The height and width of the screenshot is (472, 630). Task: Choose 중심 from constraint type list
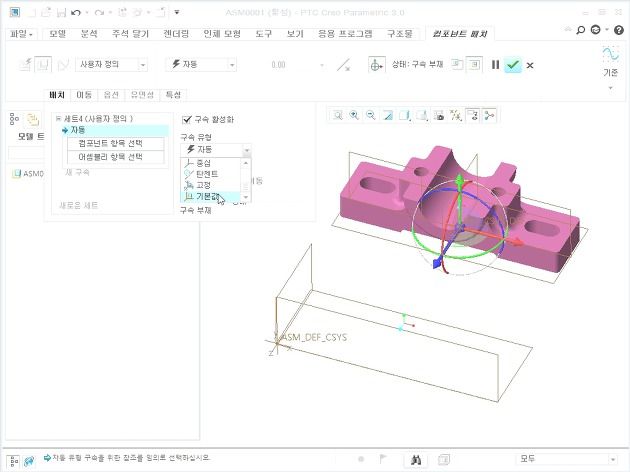(211, 163)
